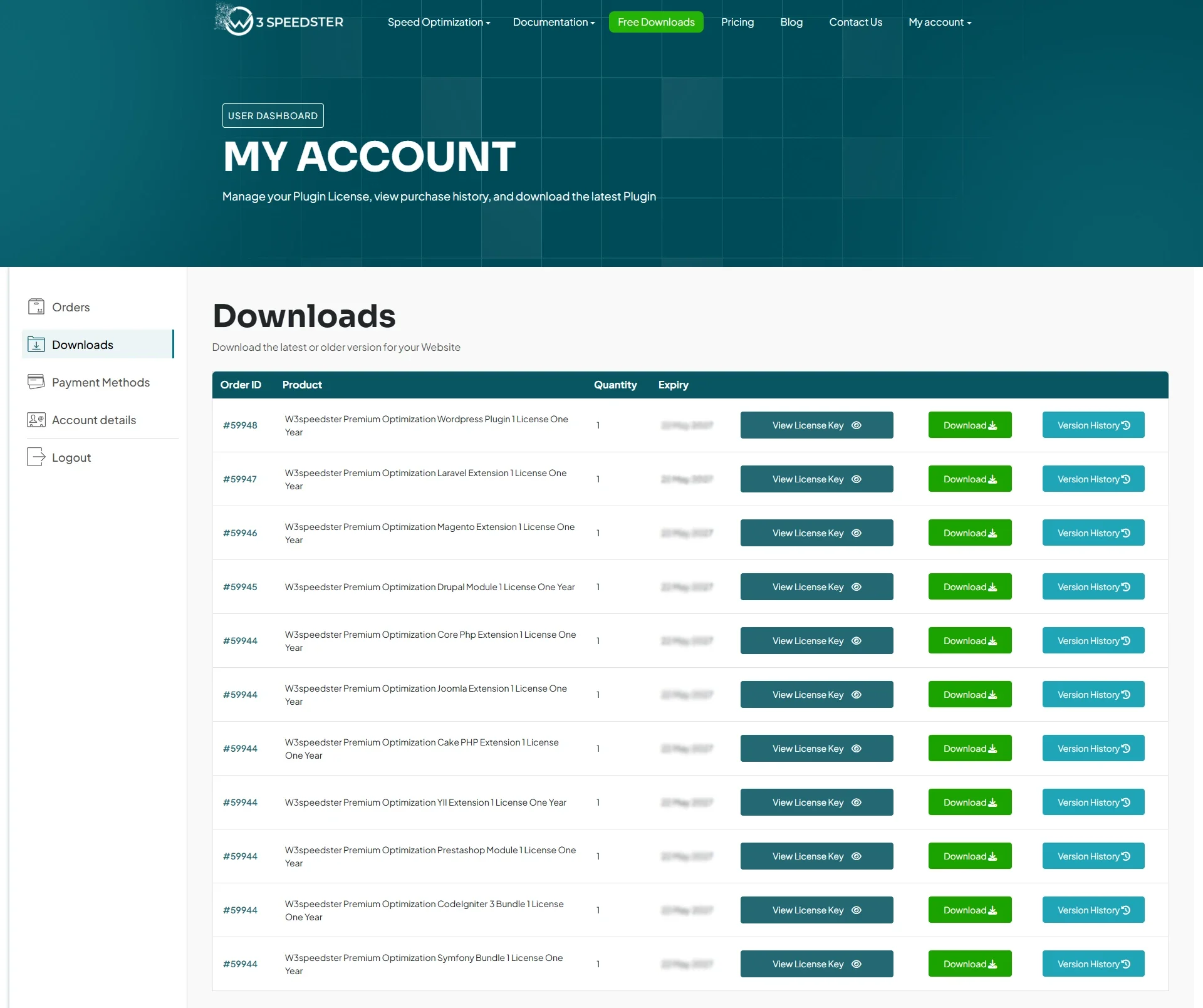The height and width of the screenshot is (1008, 1203).
Task: View Version History for Prestashop Module
Action: pos(1093,856)
